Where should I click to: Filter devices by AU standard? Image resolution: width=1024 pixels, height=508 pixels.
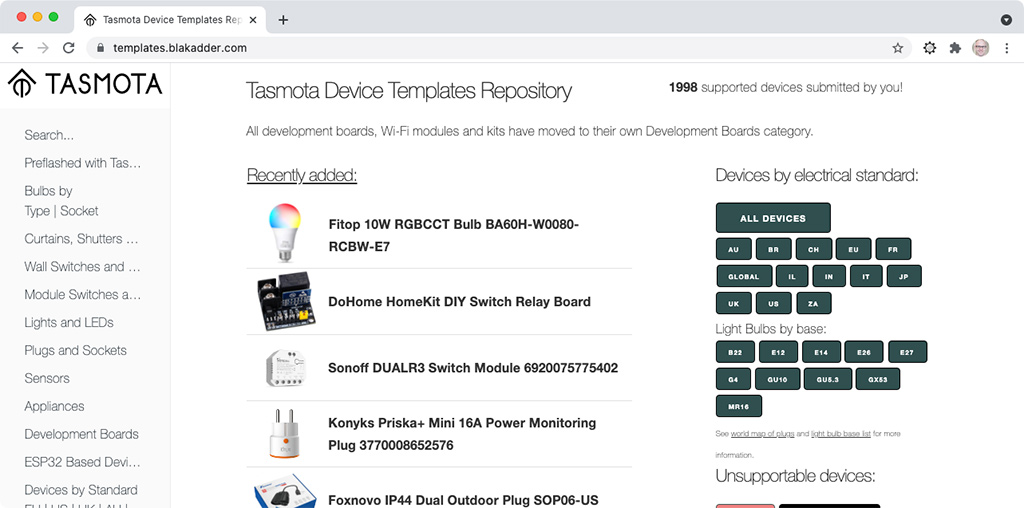click(x=733, y=249)
